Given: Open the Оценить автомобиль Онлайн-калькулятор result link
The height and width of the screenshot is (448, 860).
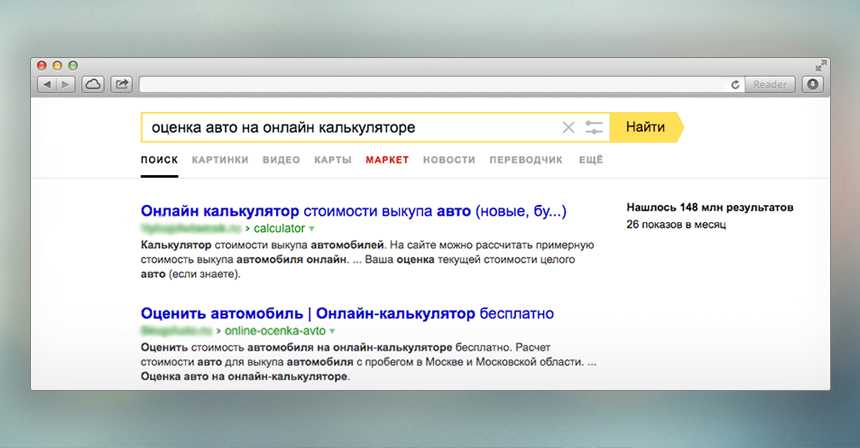Looking at the screenshot, I should click(x=347, y=313).
